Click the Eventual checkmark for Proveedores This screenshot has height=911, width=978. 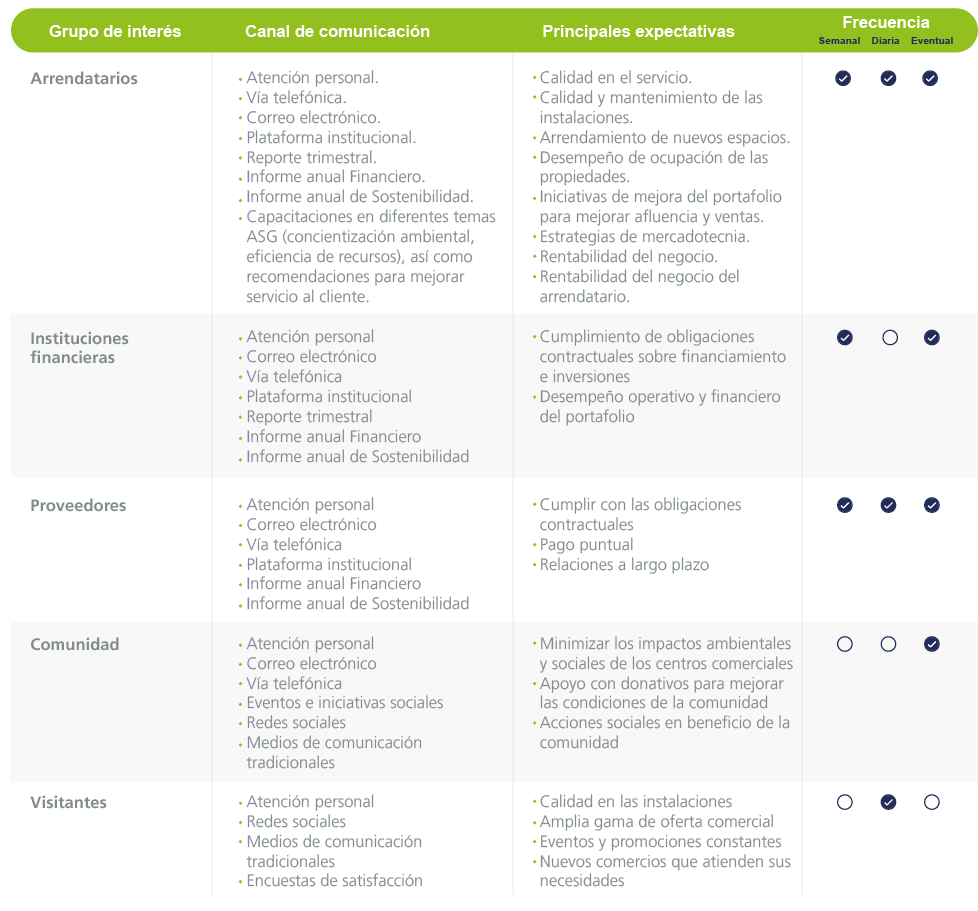932,505
